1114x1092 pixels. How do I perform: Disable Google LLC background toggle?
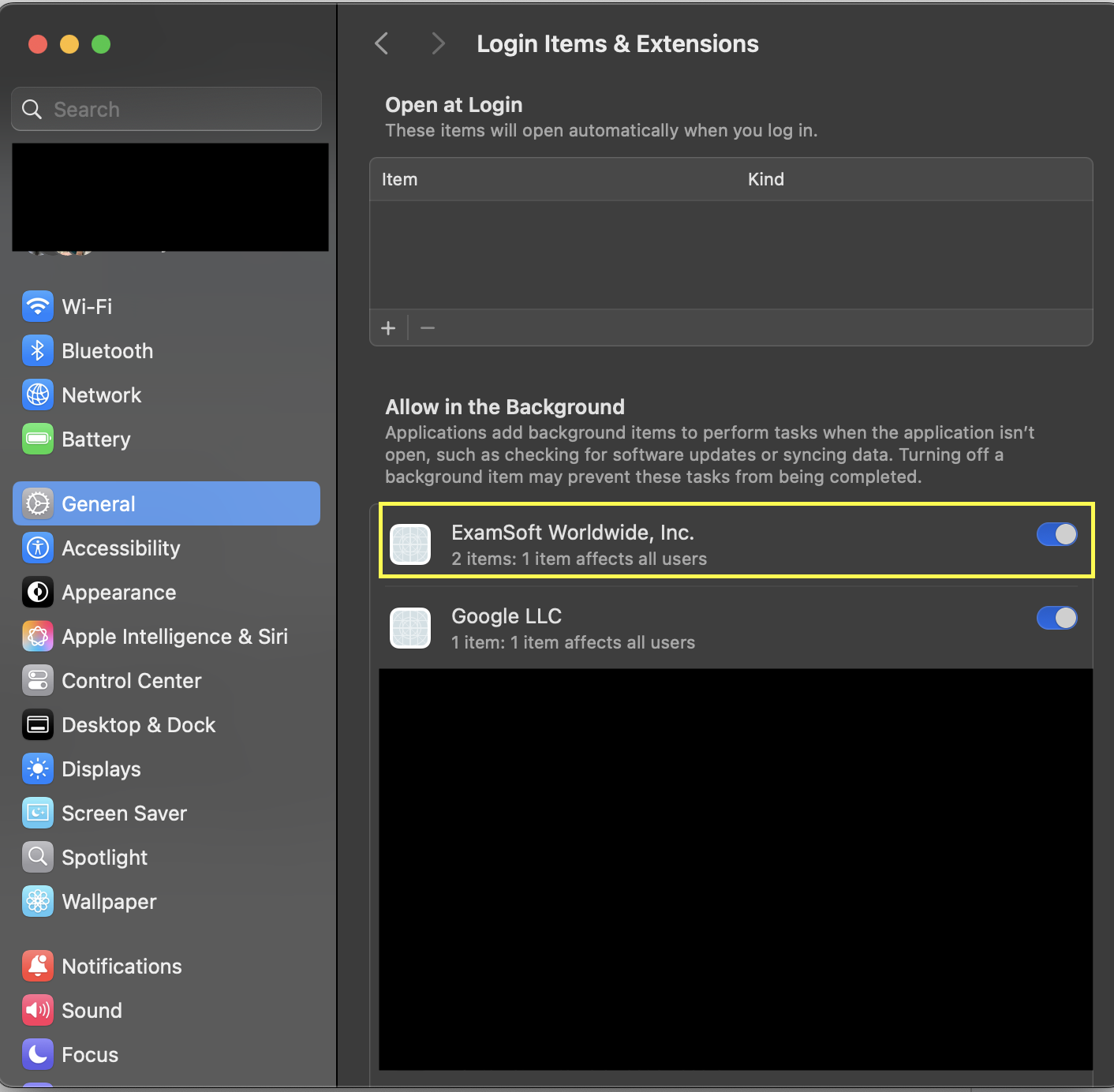point(1057,618)
